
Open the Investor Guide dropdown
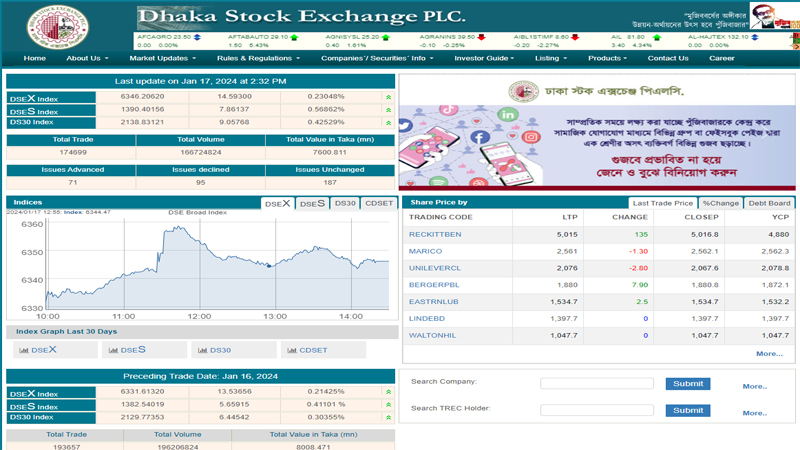tap(484, 58)
